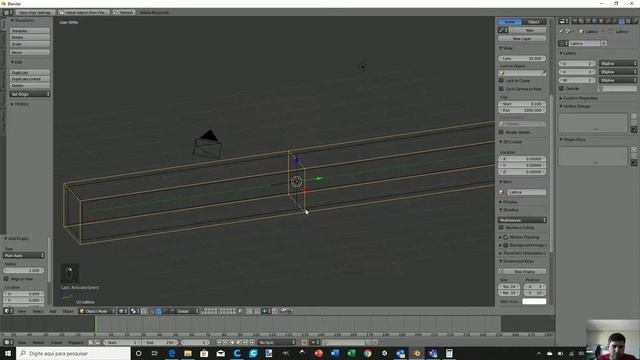Image resolution: width=640 pixels, height=360 pixels.
Task: Expand the Display panel
Action: point(508,202)
